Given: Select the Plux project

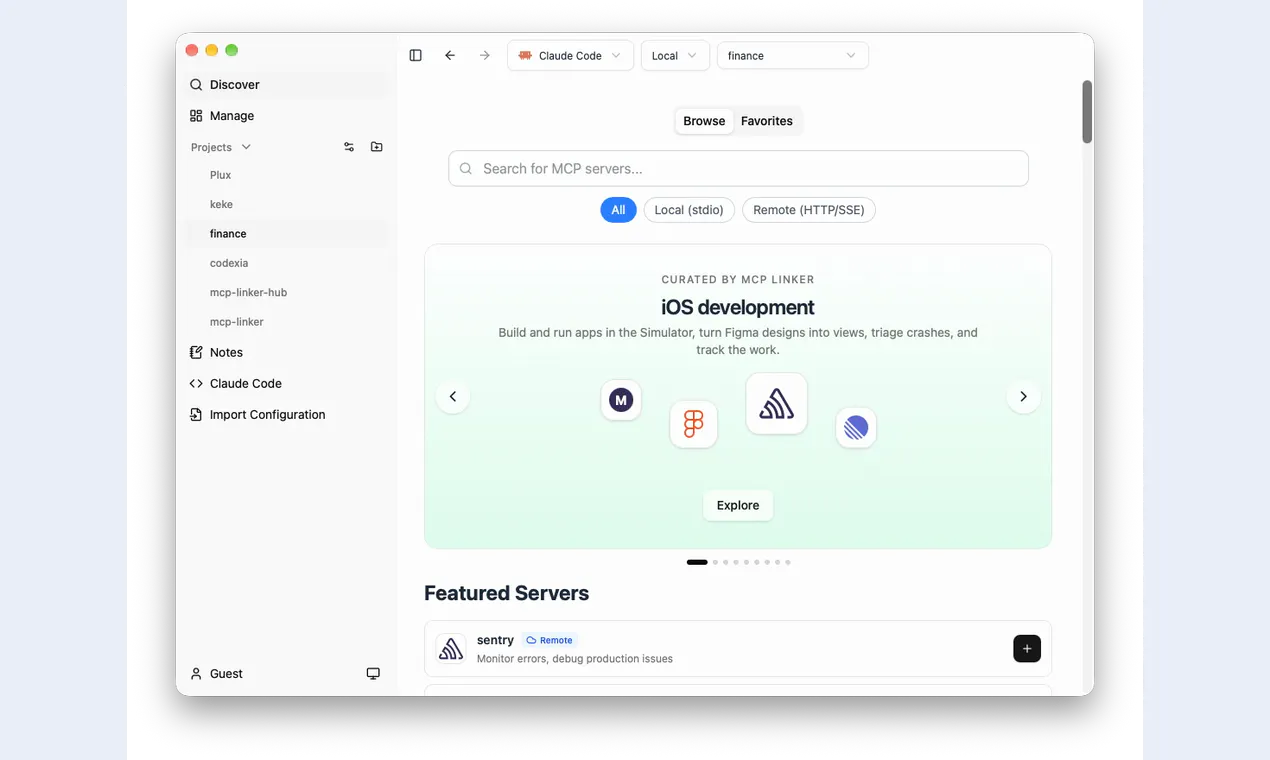Looking at the screenshot, I should [x=286, y=175].
